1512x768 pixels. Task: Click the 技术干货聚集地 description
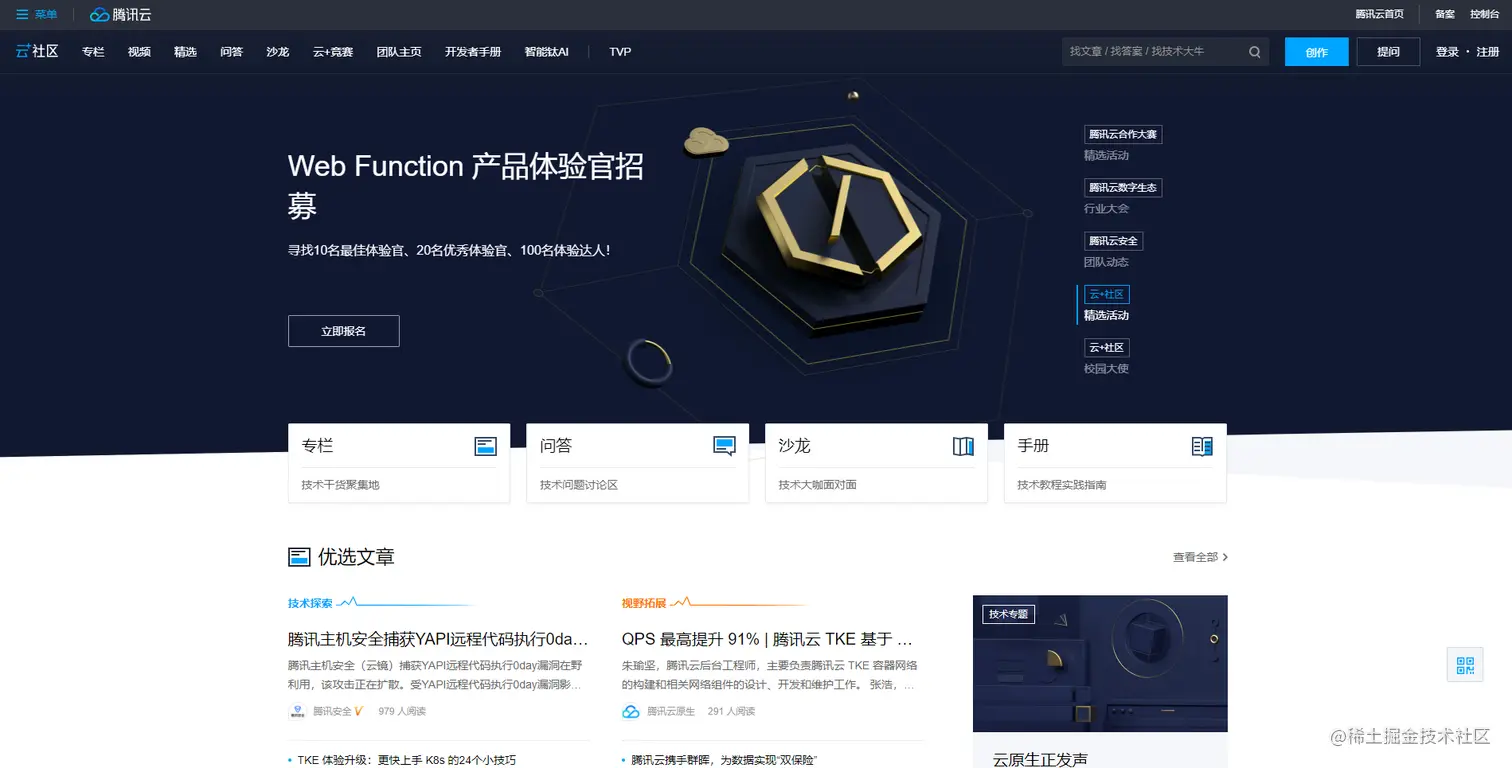pyautogui.click(x=341, y=485)
